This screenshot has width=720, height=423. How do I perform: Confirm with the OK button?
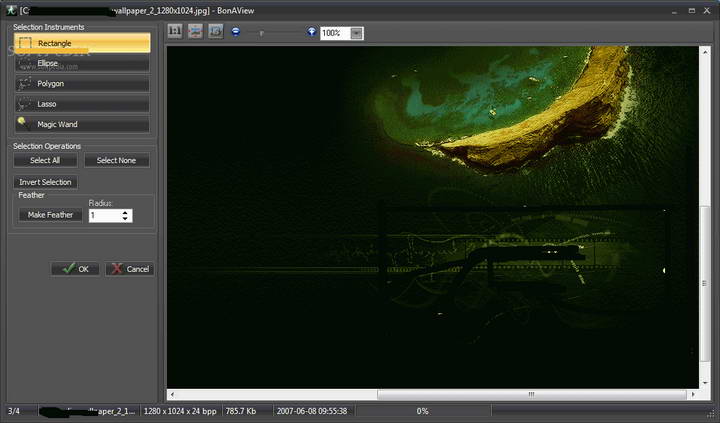tap(75, 269)
